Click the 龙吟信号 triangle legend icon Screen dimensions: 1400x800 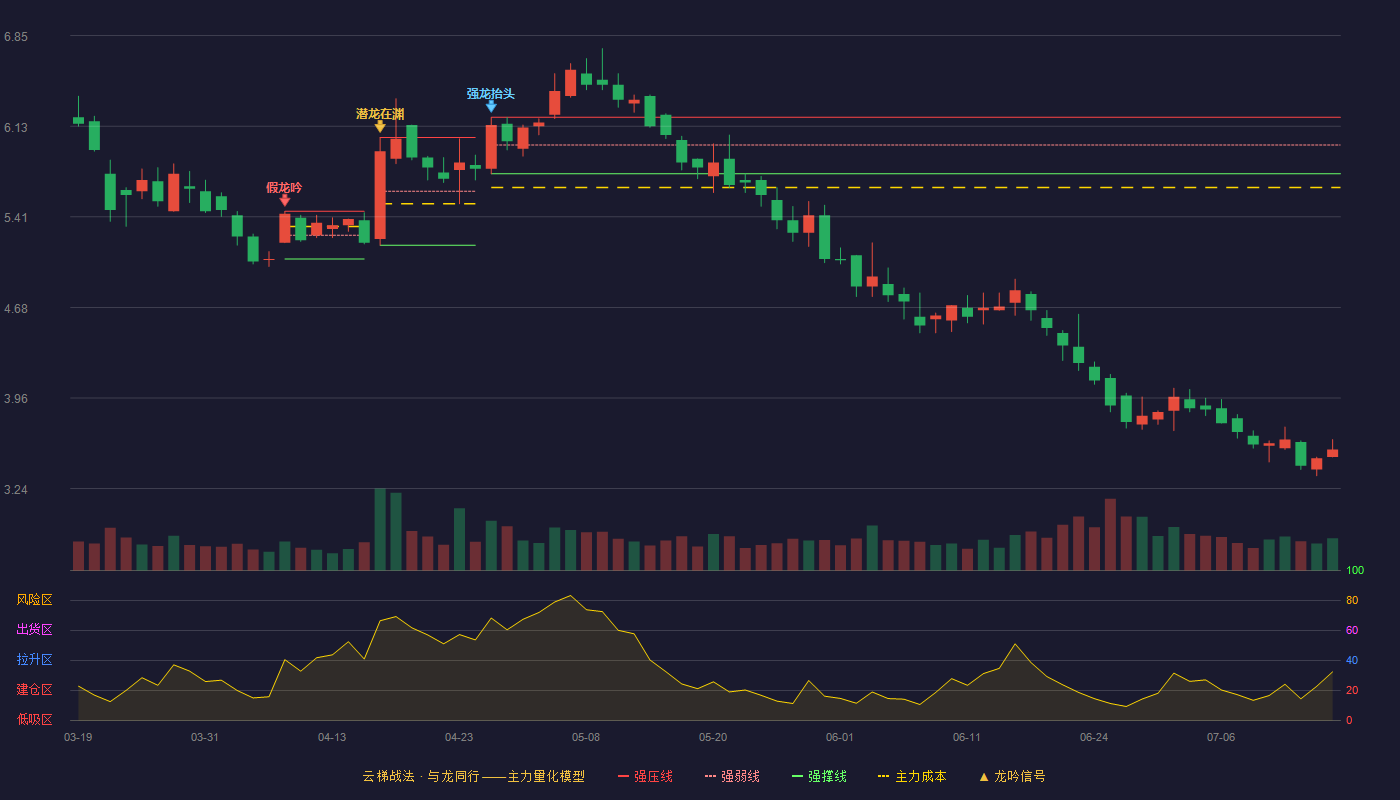[984, 776]
